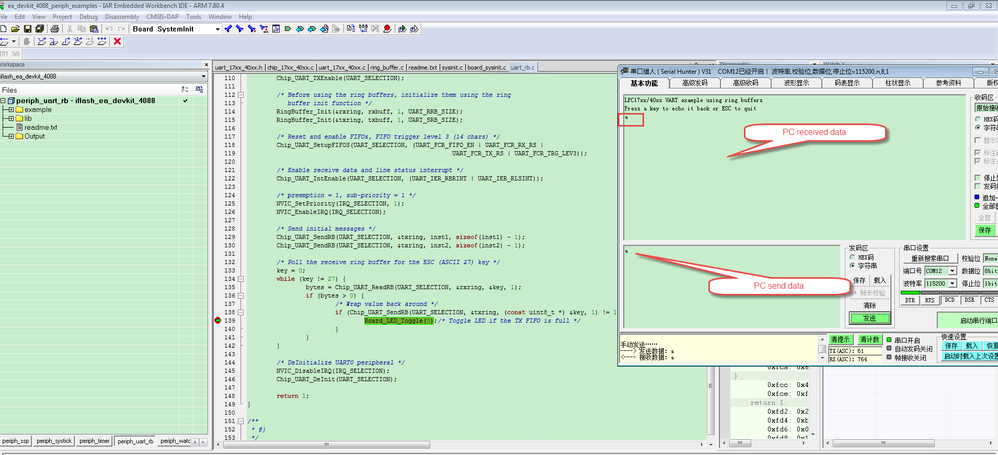The width and height of the screenshot is (998, 455).
Task: Select HEX码 radio in 发码区 send area
Action: tap(853, 256)
